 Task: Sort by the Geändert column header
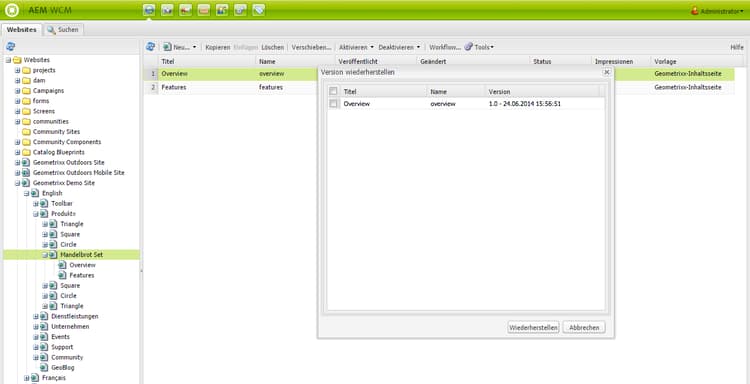click(x=473, y=62)
